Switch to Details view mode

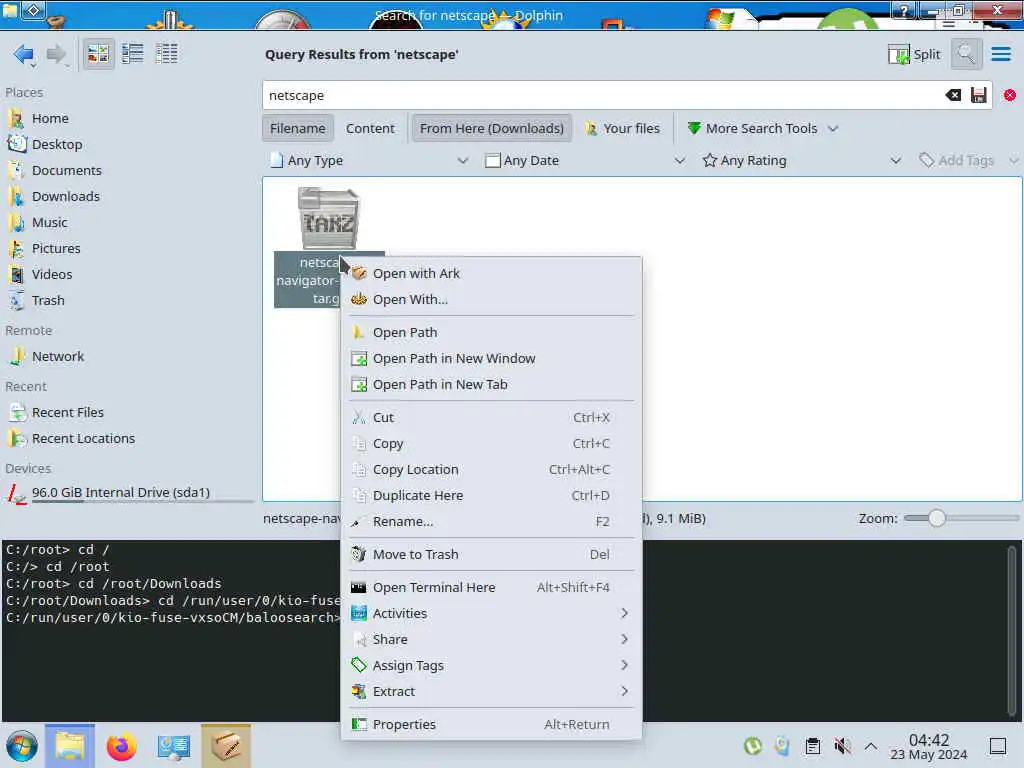click(167, 54)
